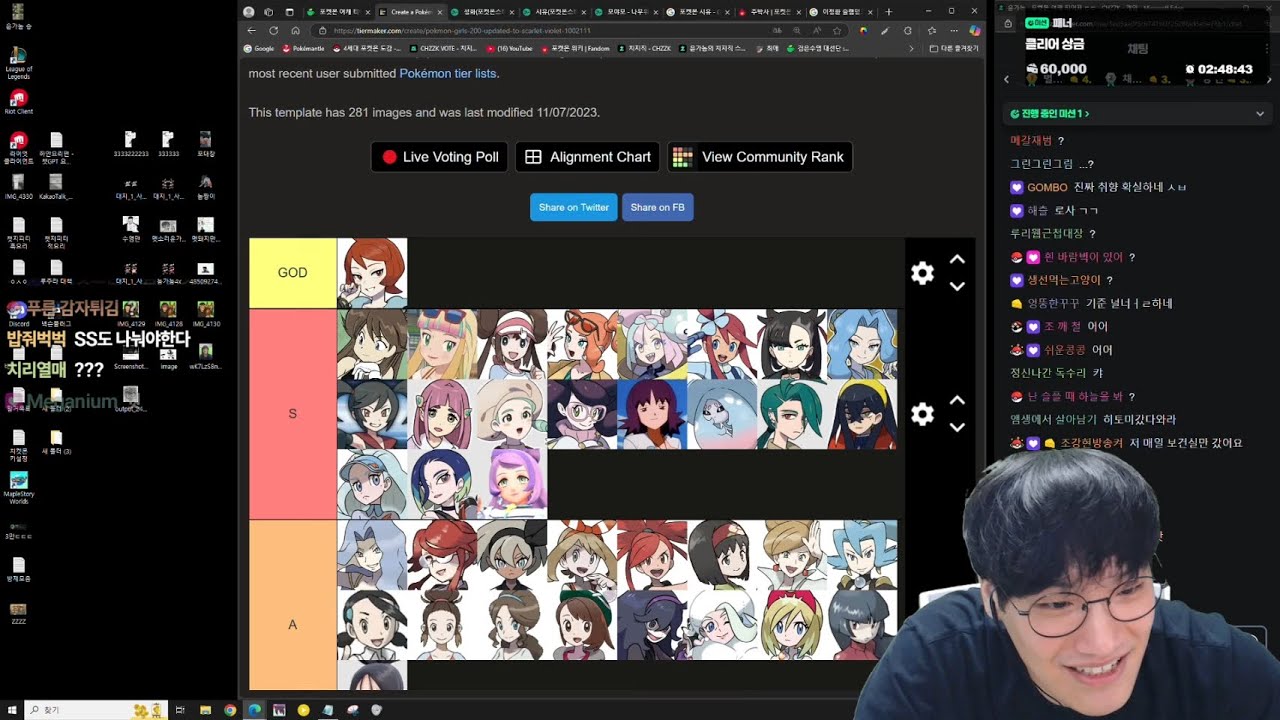Bookmark this page with the star icon
Viewport: 1280px width, 720px height.
[x=837, y=30]
